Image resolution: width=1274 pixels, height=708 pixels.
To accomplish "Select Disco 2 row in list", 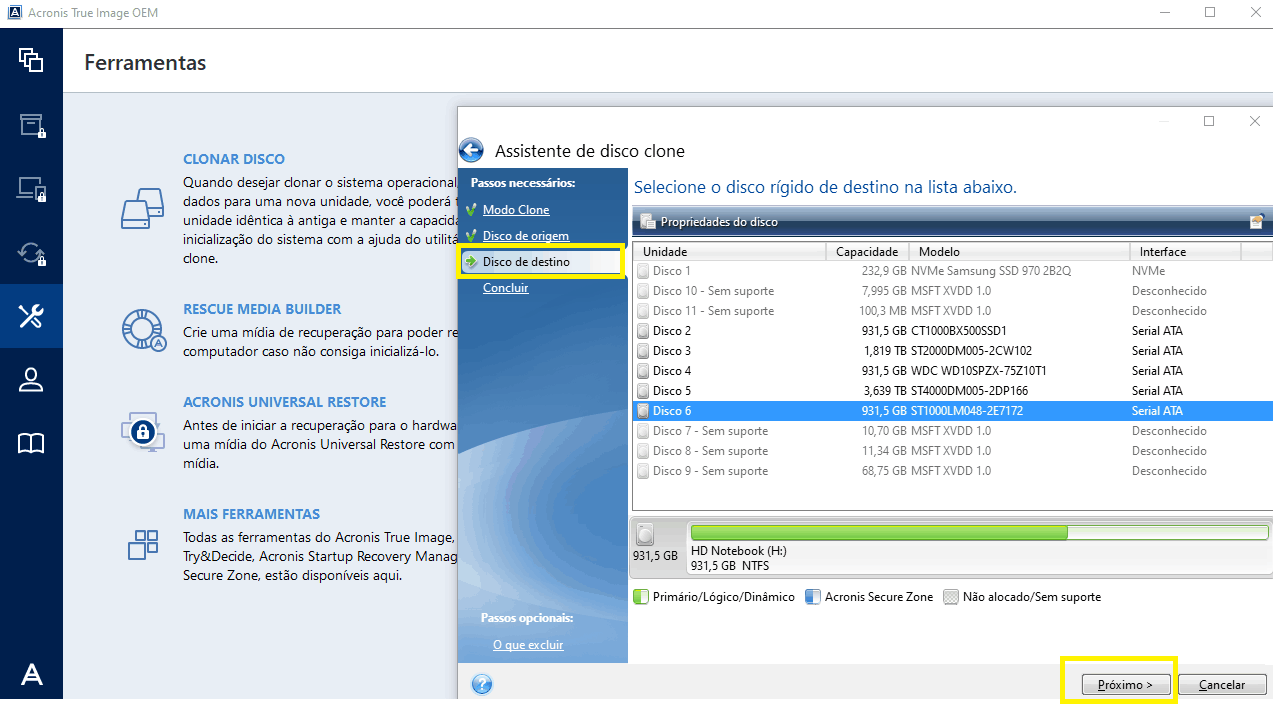I will point(952,331).
